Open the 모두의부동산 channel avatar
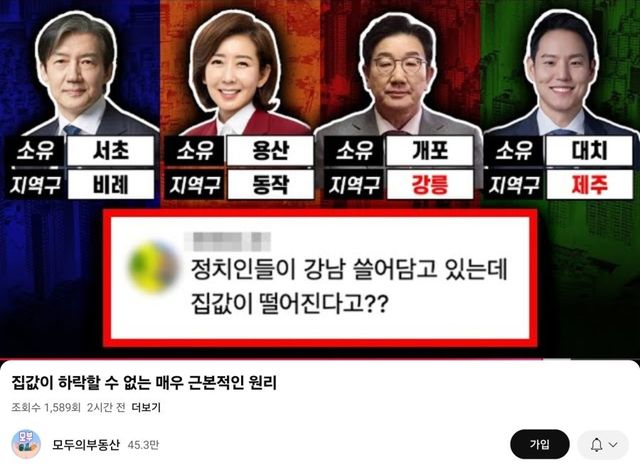The height and width of the screenshot is (470, 640). 26,444
